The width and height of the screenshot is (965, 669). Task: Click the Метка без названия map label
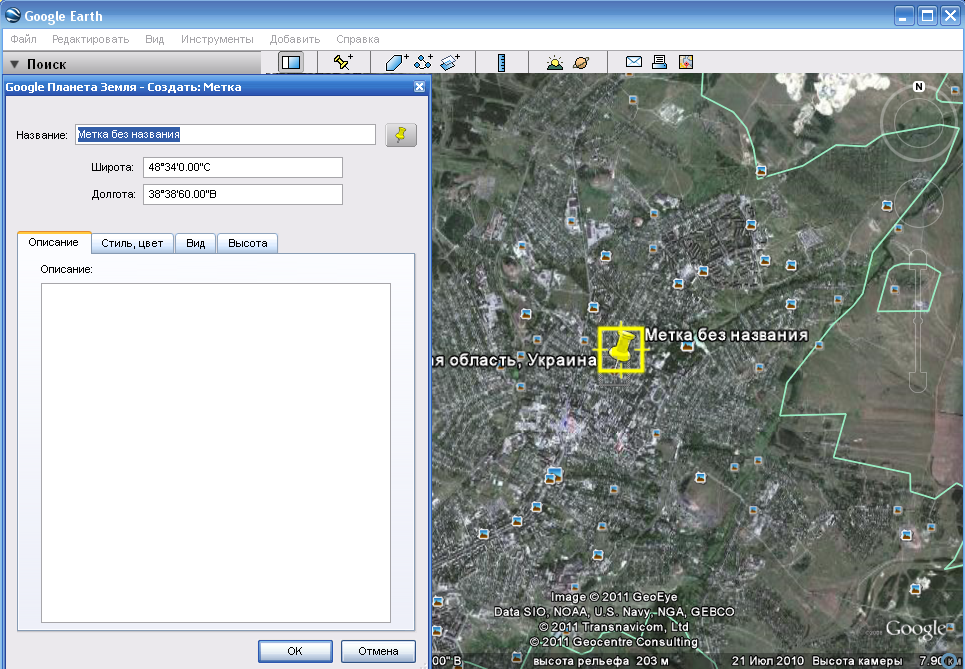[726, 335]
